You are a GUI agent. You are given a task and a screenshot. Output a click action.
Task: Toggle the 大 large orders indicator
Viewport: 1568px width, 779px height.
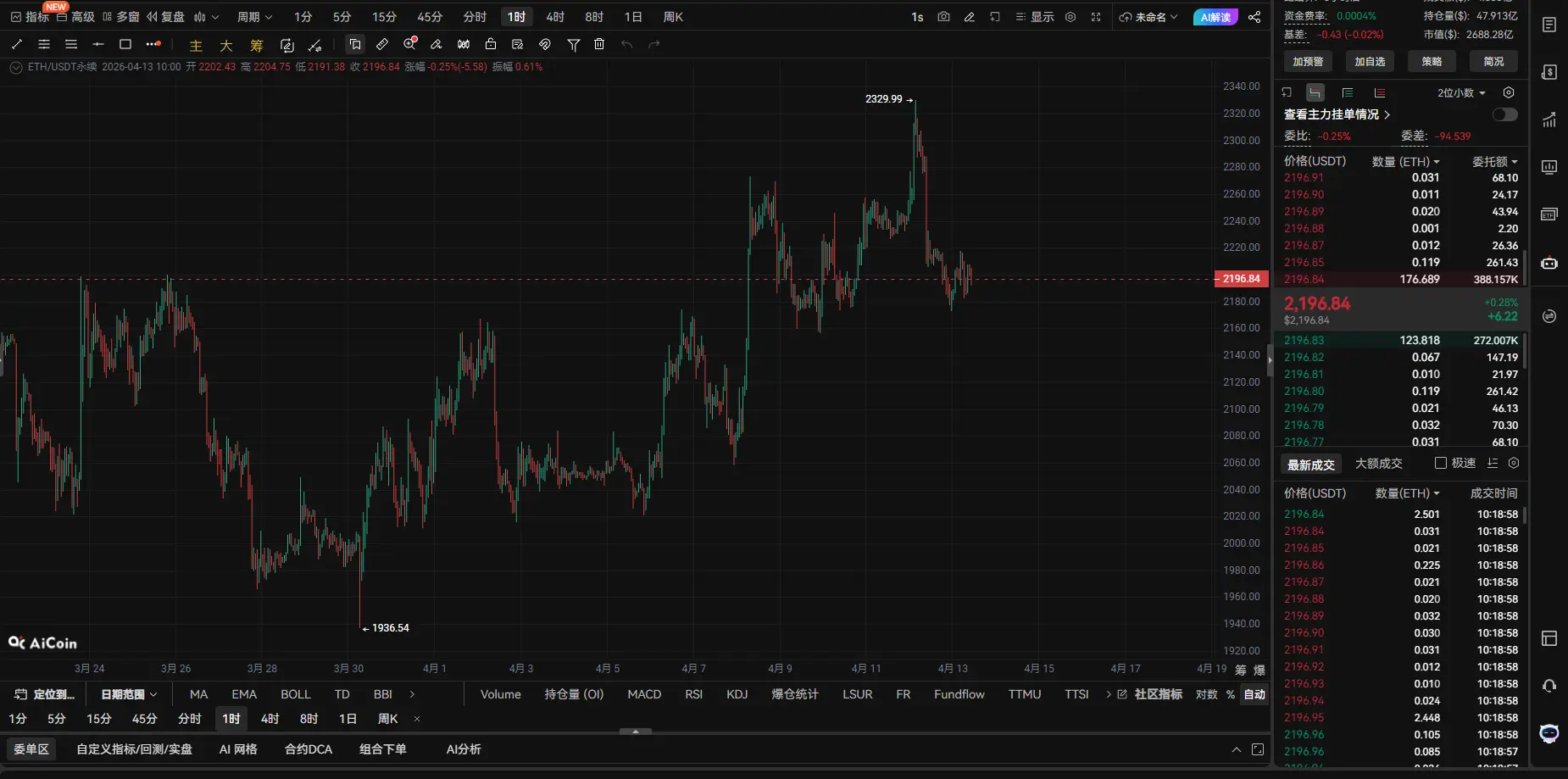click(x=226, y=45)
